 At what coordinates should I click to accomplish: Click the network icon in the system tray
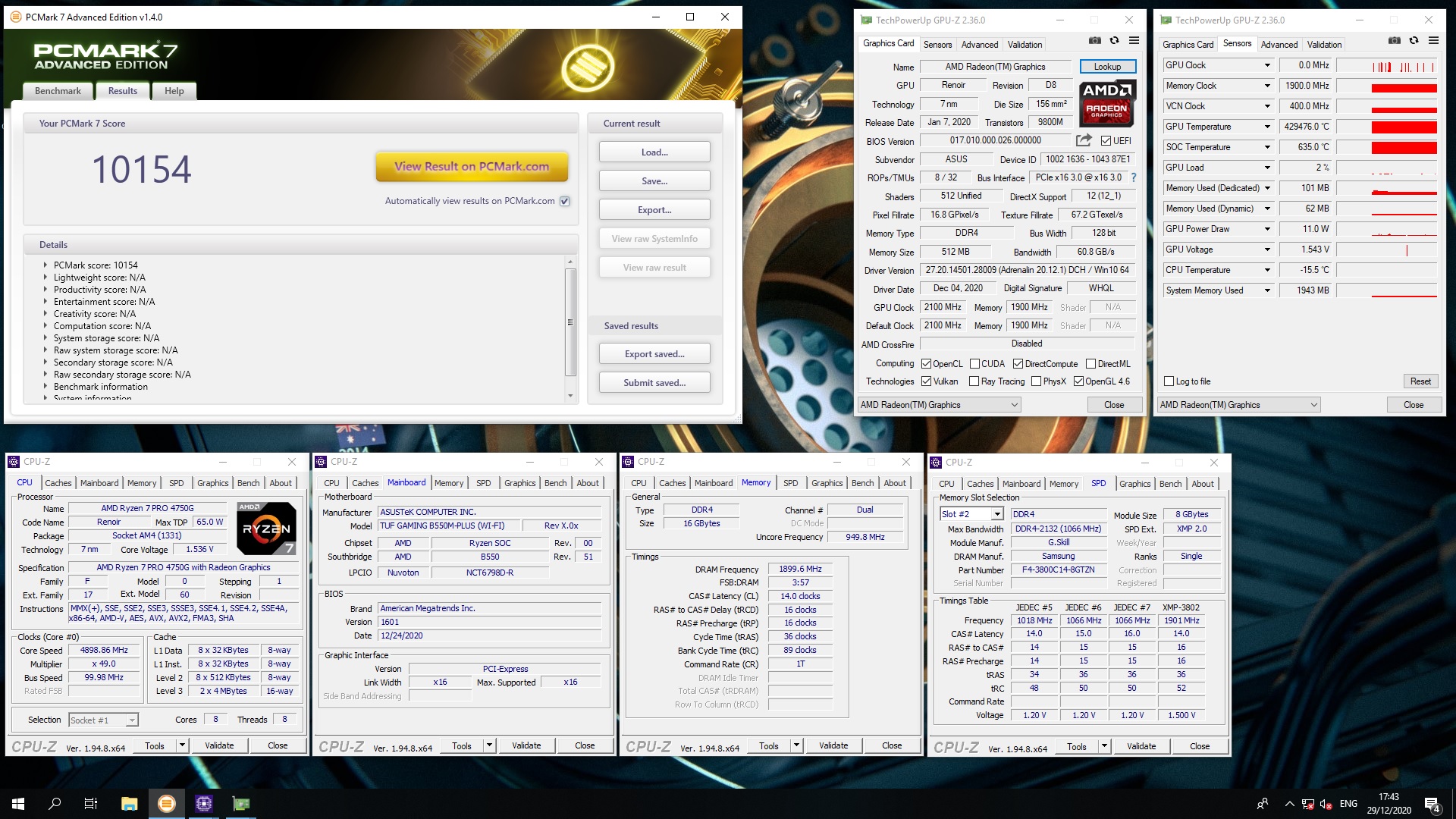(1308, 804)
